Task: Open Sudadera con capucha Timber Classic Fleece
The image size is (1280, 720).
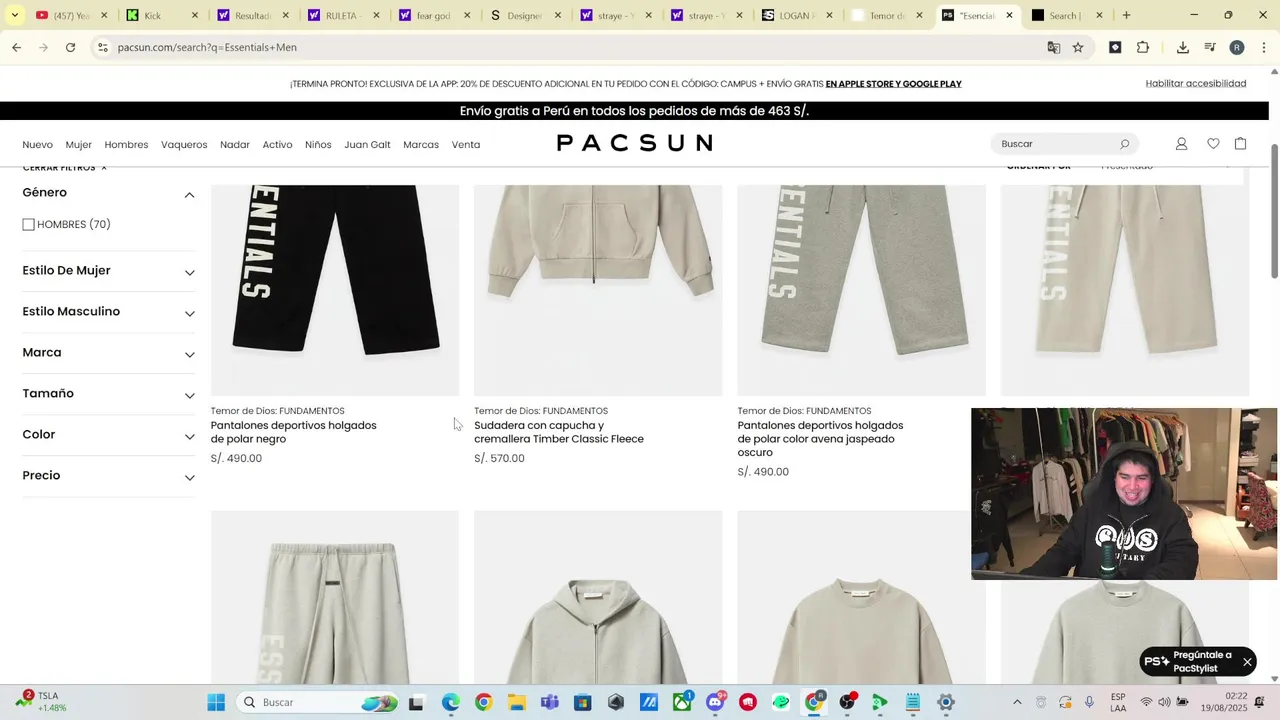Action: click(559, 432)
